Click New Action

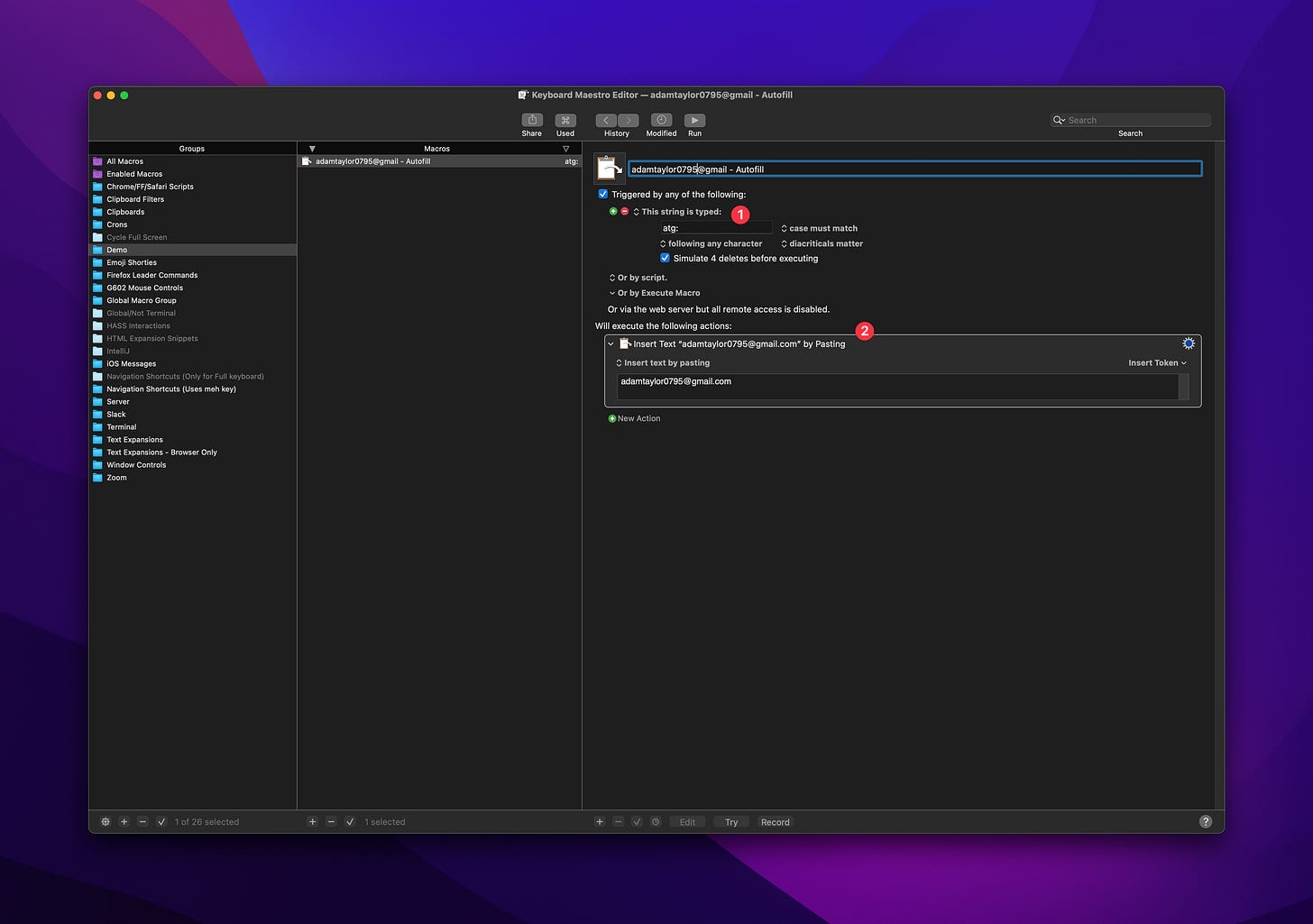coord(634,417)
